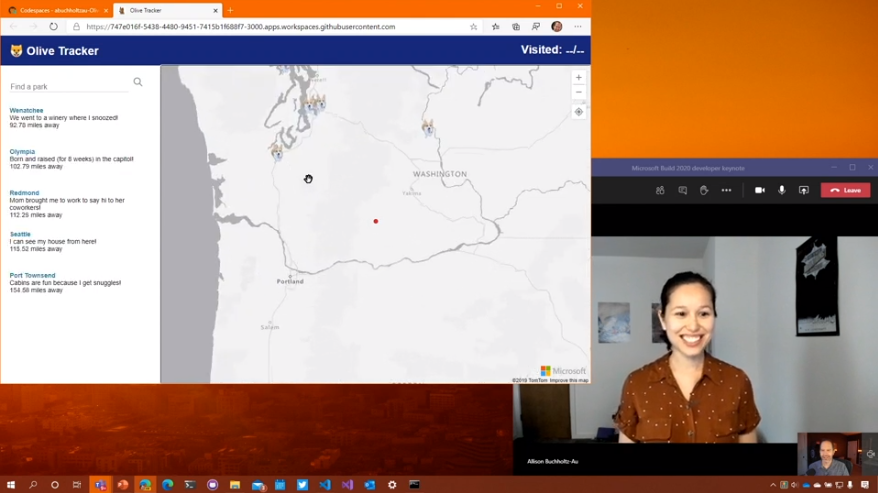Open Microsoft Teams from taskbar
Viewport: 878px width, 493px height.
tap(100, 485)
